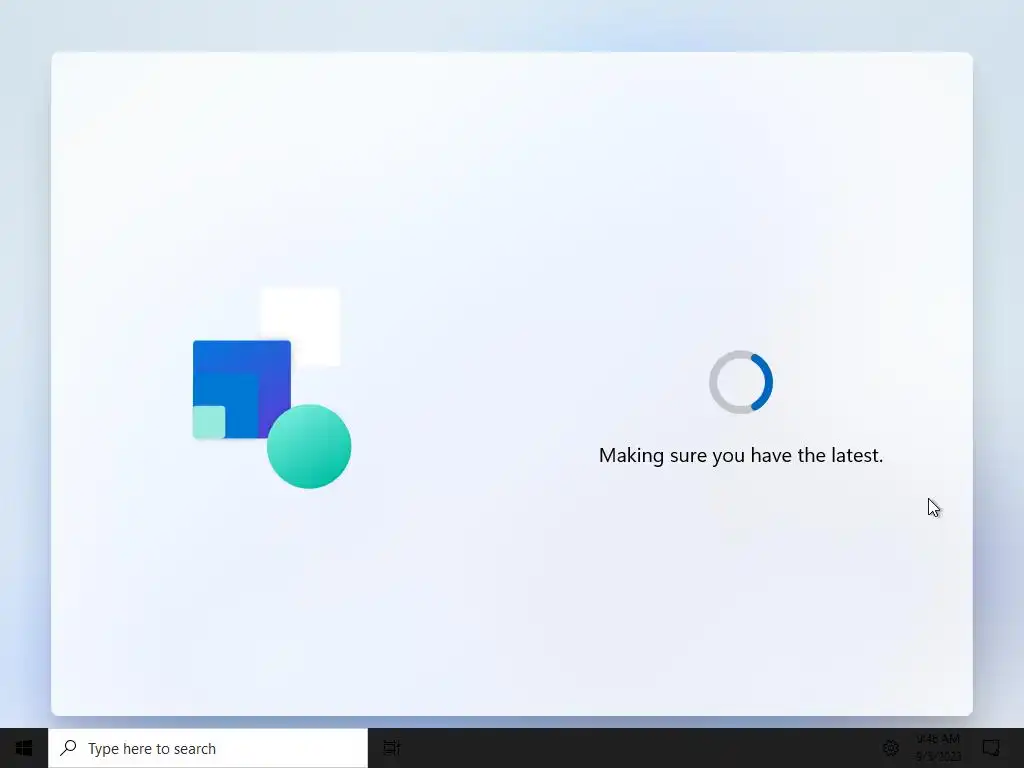The height and width of the screenshot is (768, 1024).
Task: Click the search magnifier icon in taskbar
Action: pos(68,748)
